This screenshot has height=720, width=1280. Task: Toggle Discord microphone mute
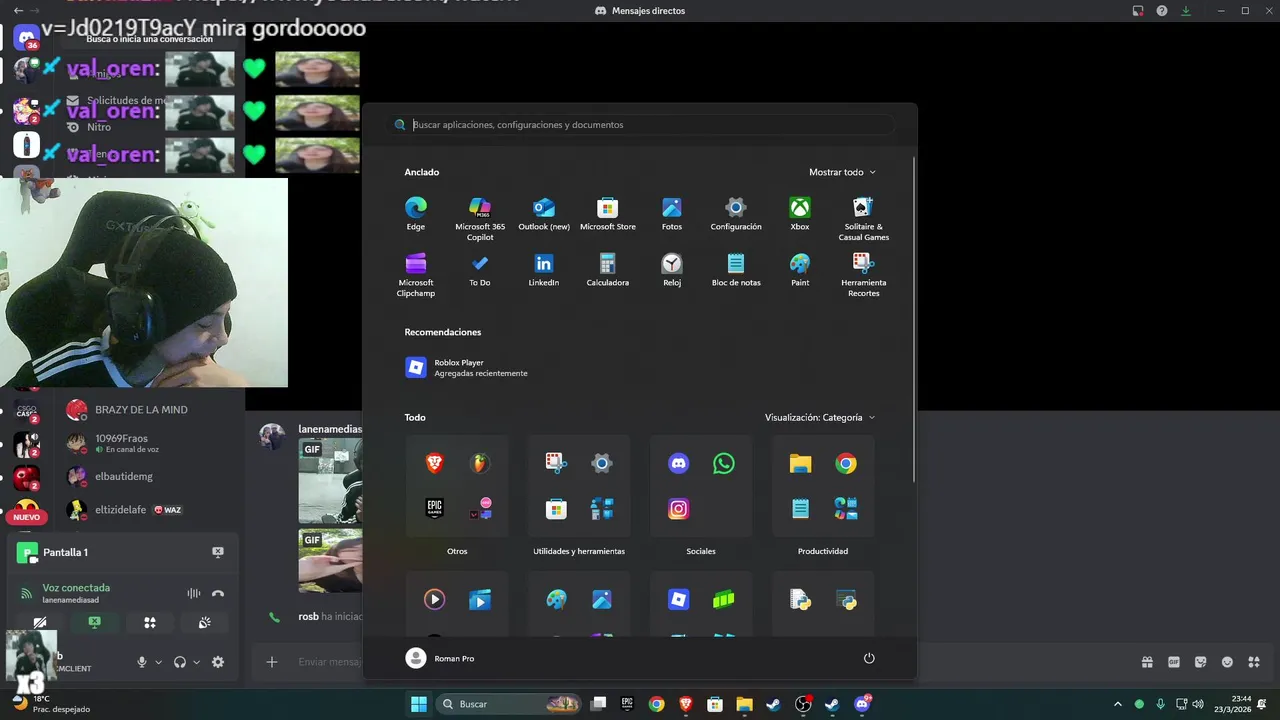142,662
